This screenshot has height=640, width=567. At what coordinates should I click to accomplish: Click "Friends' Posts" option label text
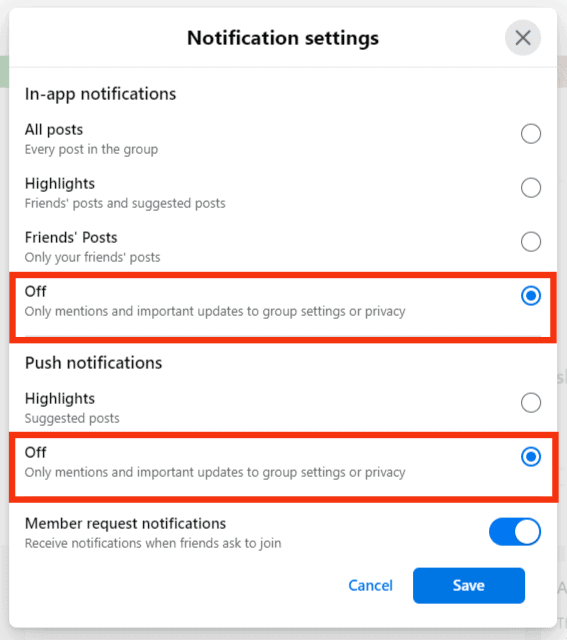(71, 238)
